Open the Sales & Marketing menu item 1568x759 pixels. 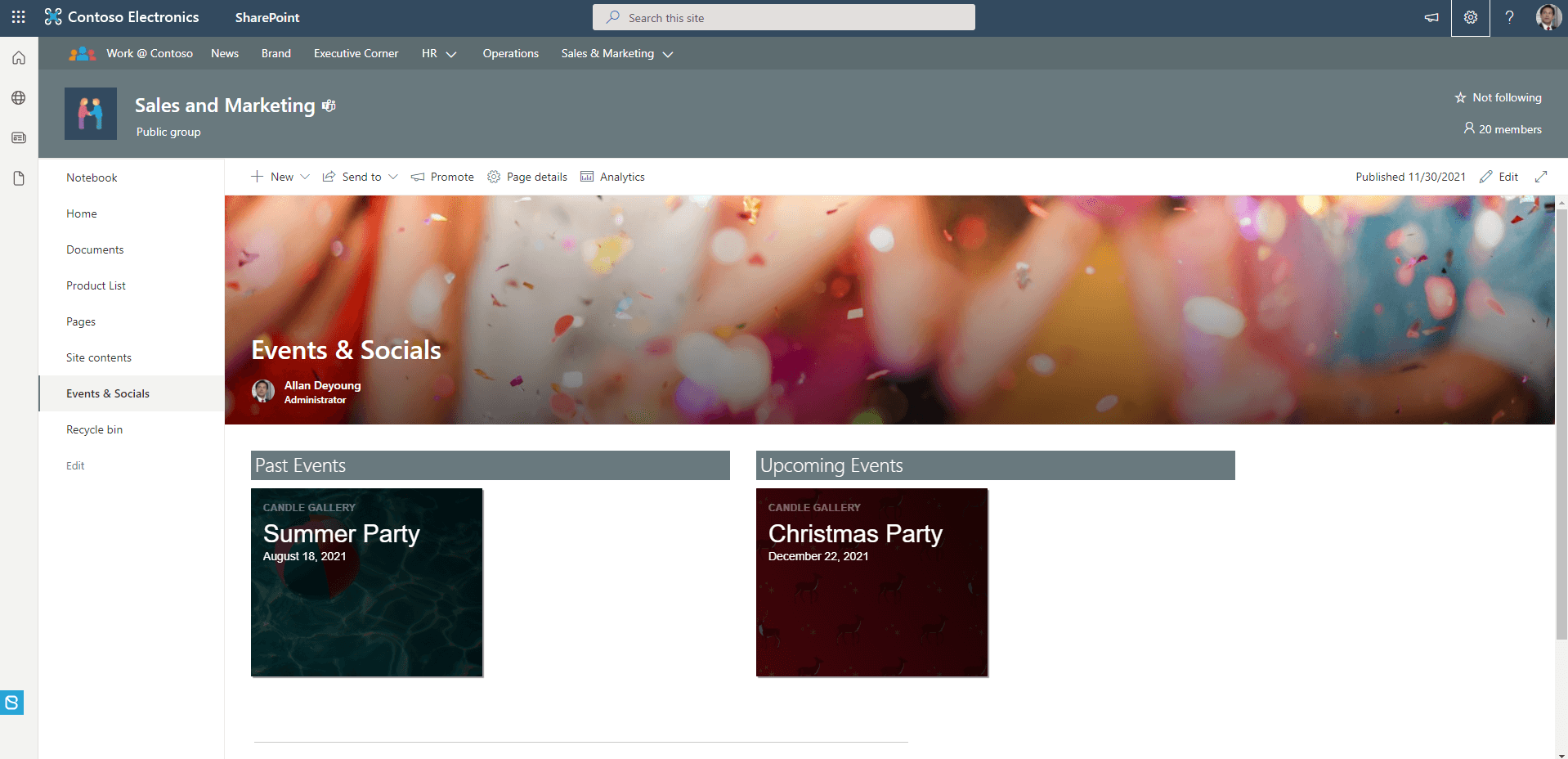coord(607,53)
